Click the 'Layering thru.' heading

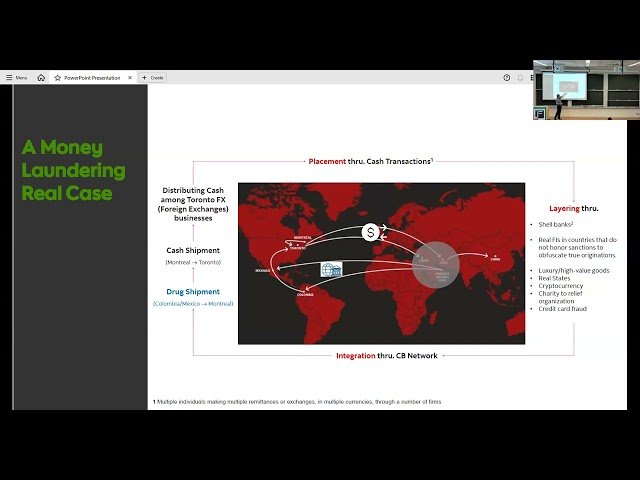pyautogui.click(x=573, y=208)
